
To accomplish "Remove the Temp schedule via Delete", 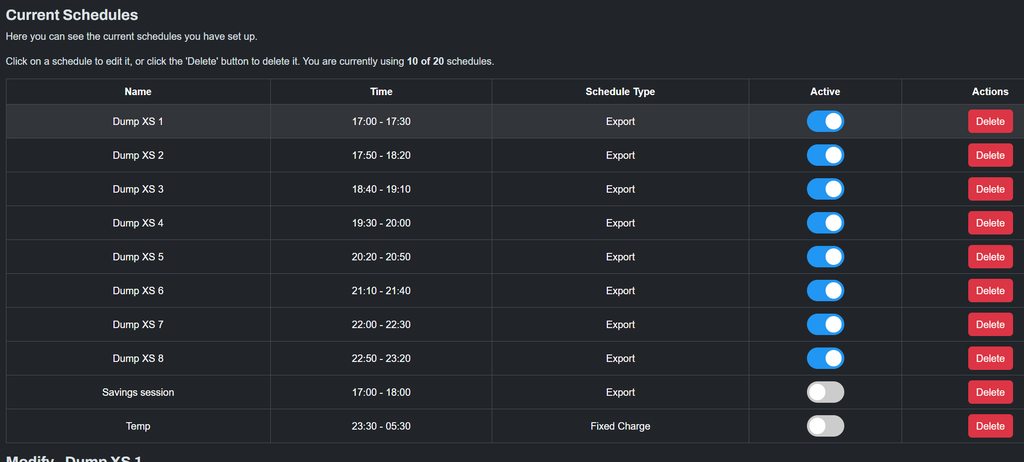I will 989,426.
